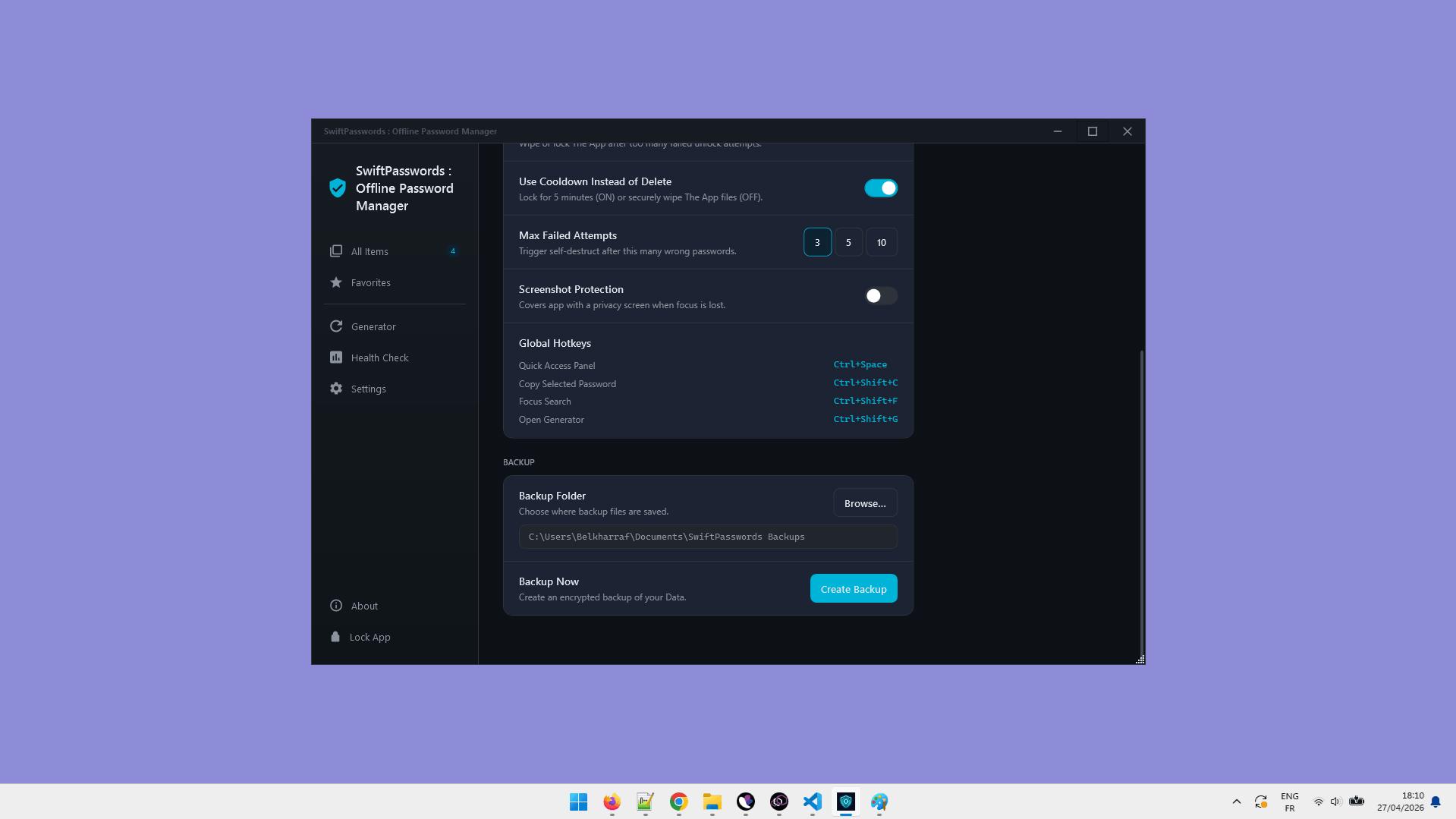The image size is (1456, 819).
Task: Click the SwiftPasswords shield logo icon
Action: [x=338, y=188]
